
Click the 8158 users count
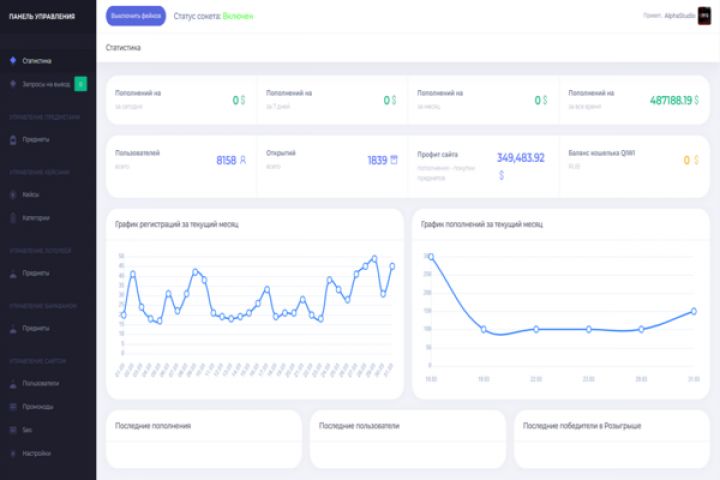point(226,160)
